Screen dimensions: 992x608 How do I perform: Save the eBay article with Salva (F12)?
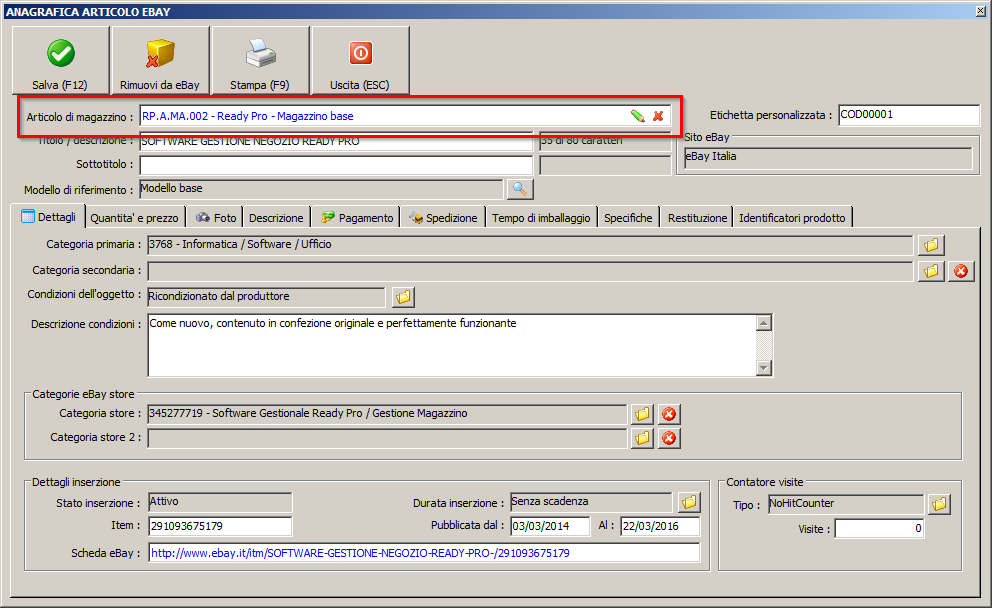pos(61,61)
